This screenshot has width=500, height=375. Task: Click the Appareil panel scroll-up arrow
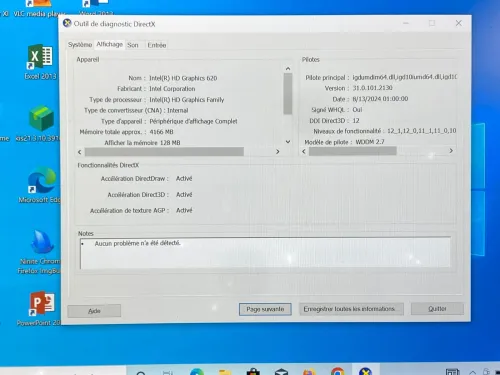tap(288, 69)
